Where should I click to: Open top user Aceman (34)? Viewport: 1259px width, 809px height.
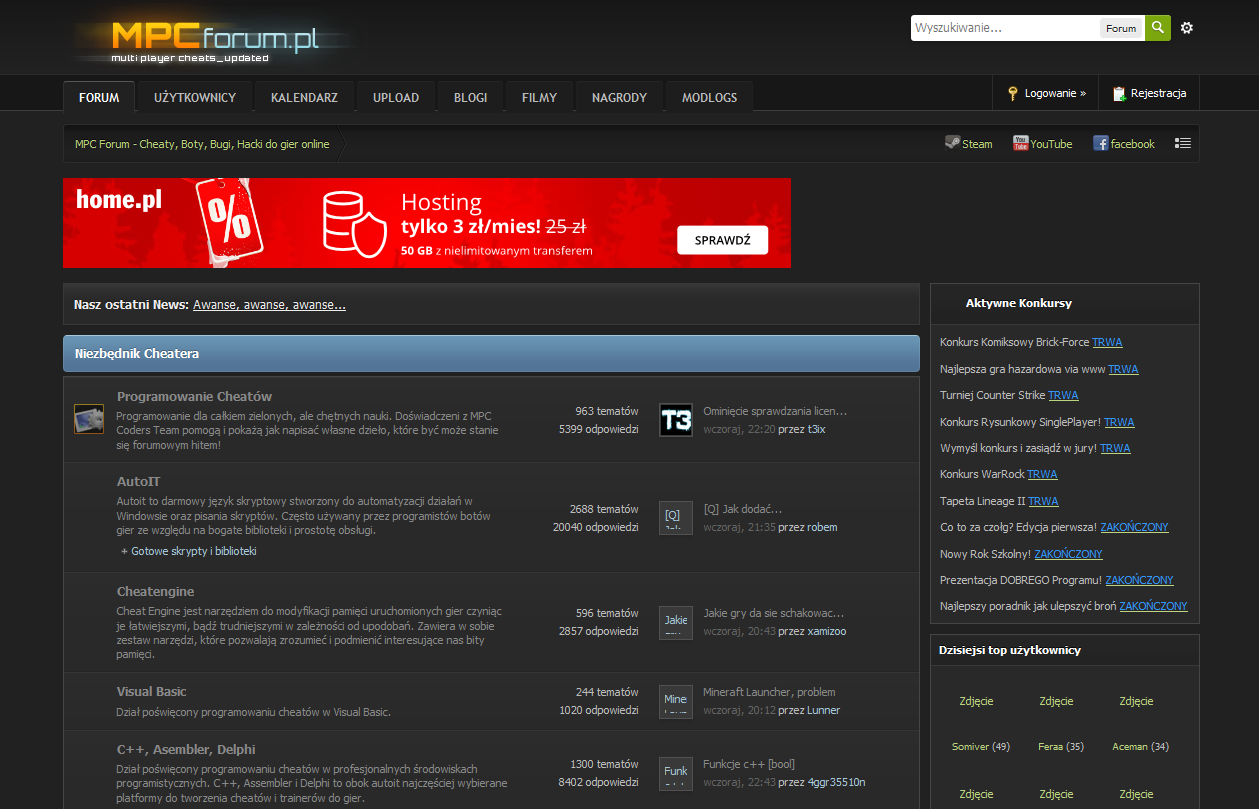tap(1140, 746)
